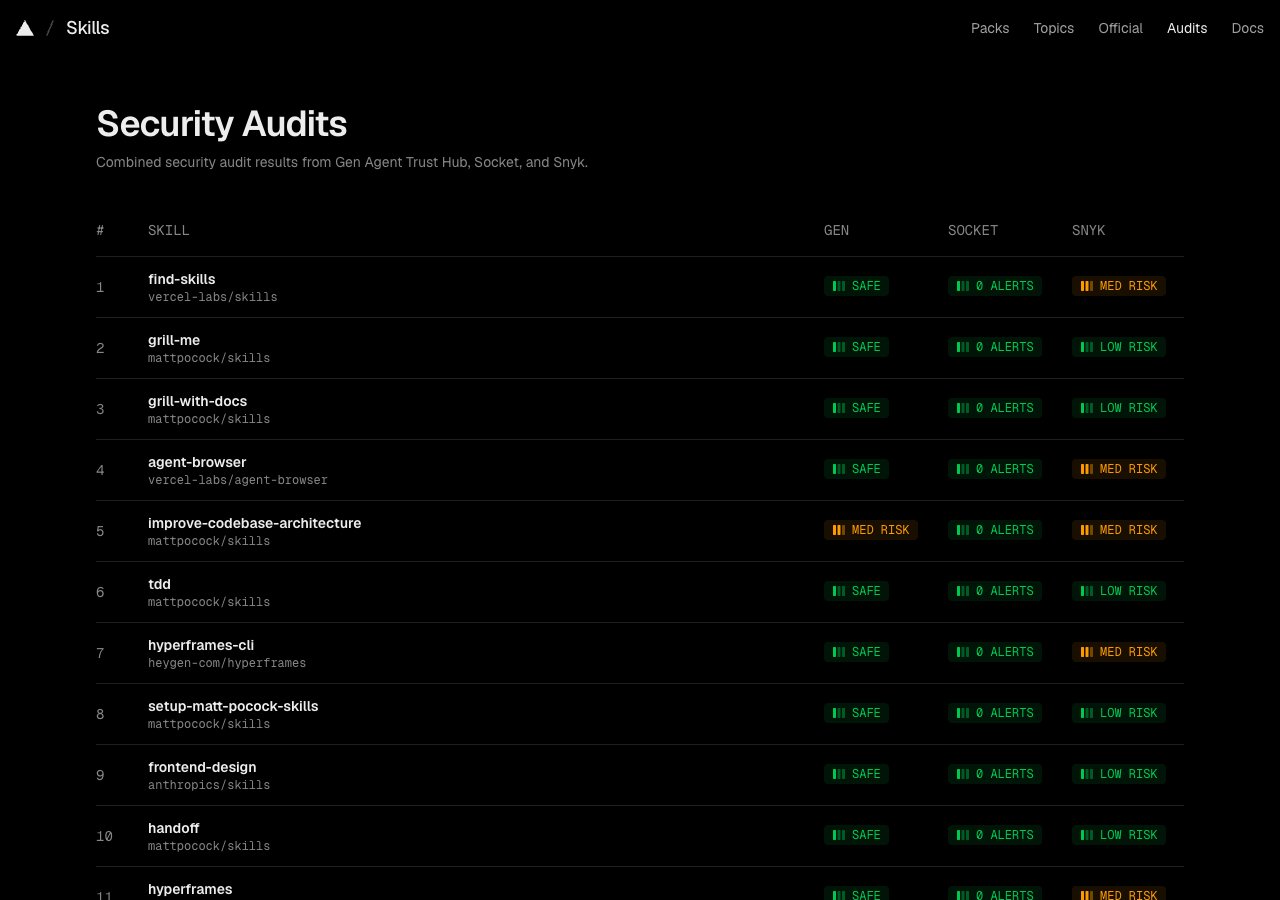Image resolution: width=1280 pixels, height=900 pixels.
Task: Click handoff Socket 0 ALERTS badge
Action: [995, 835]
